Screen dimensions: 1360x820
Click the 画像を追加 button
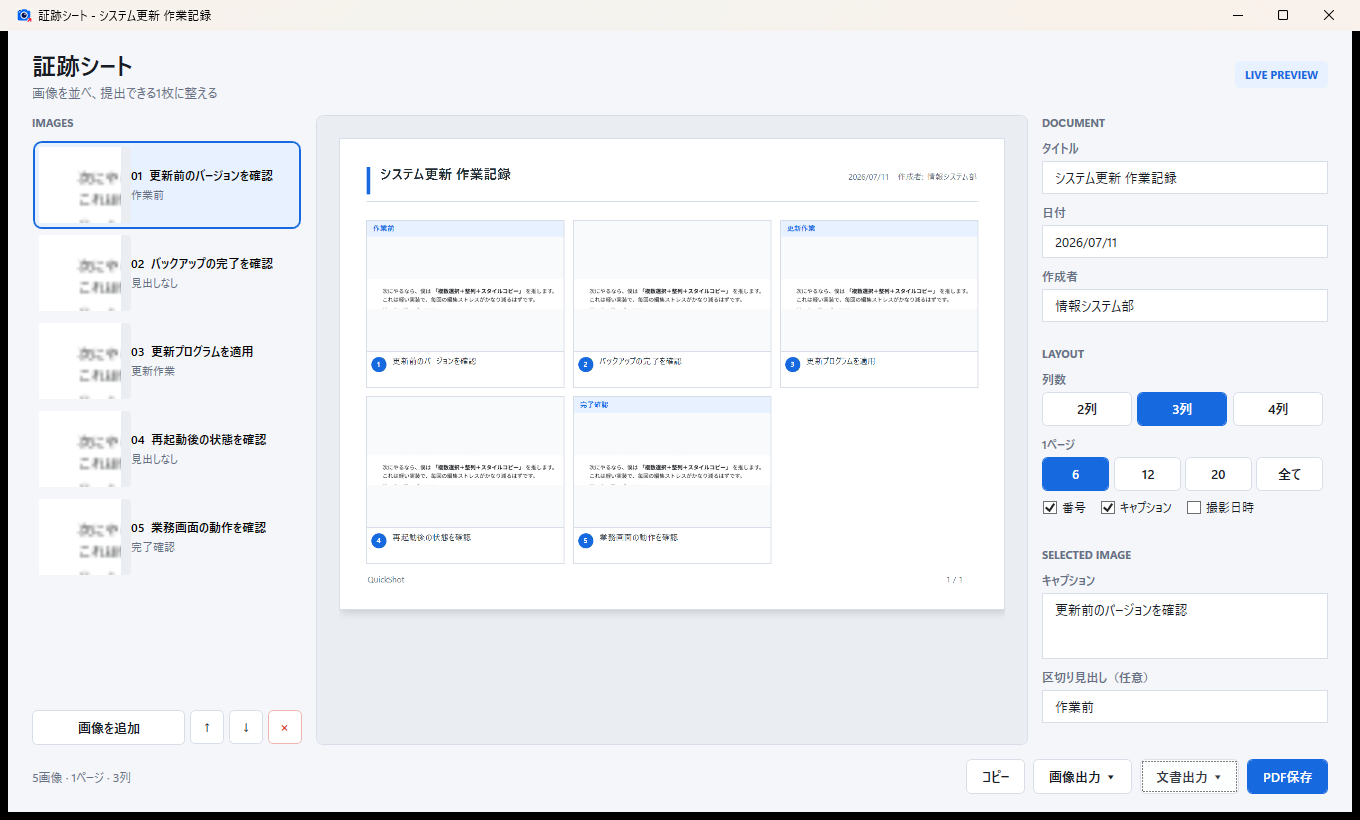109,727
